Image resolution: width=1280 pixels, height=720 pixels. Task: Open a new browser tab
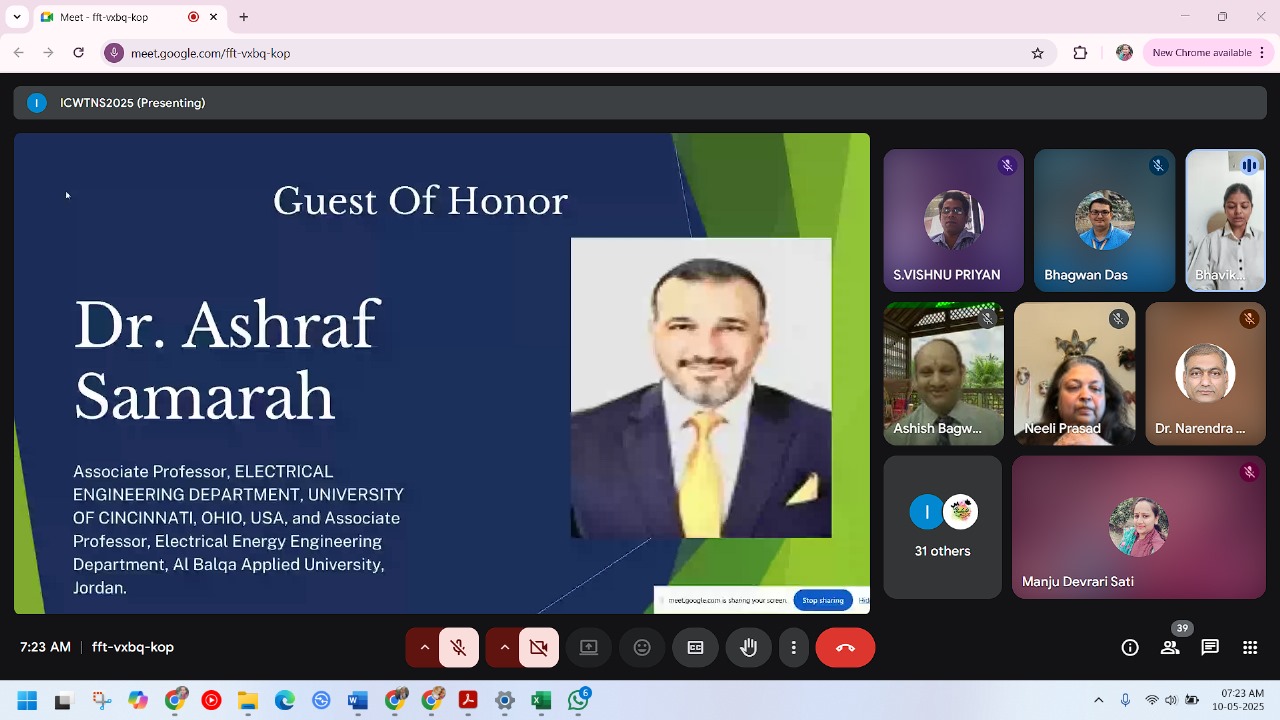[243, 17]
